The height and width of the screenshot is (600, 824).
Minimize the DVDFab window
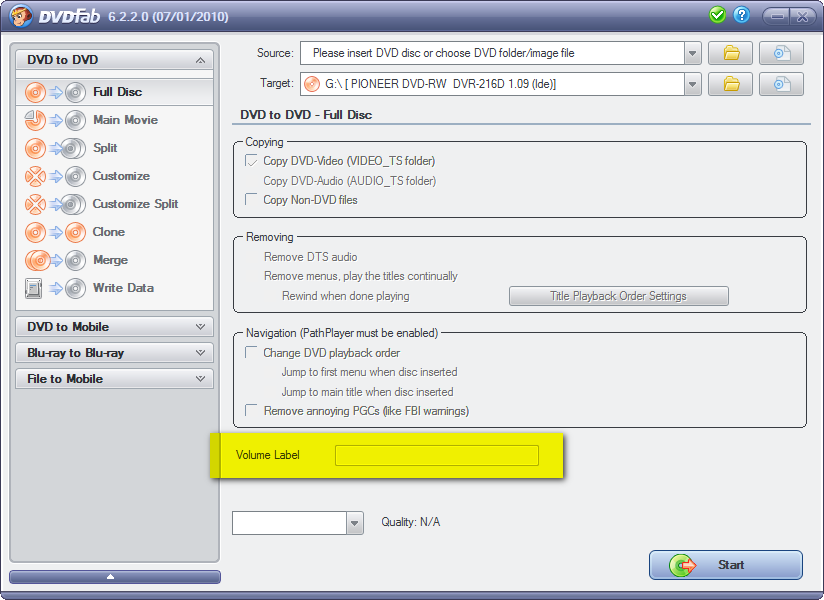[777, 16]
